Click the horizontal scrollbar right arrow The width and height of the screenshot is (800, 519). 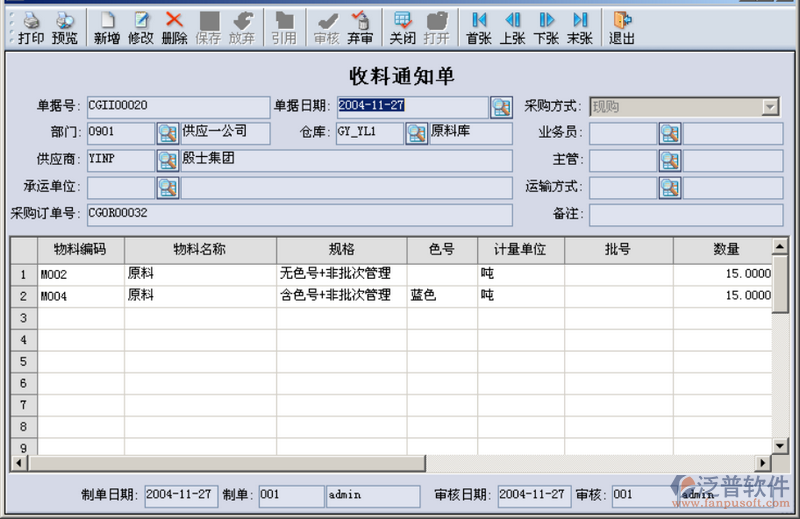[763, 463]
